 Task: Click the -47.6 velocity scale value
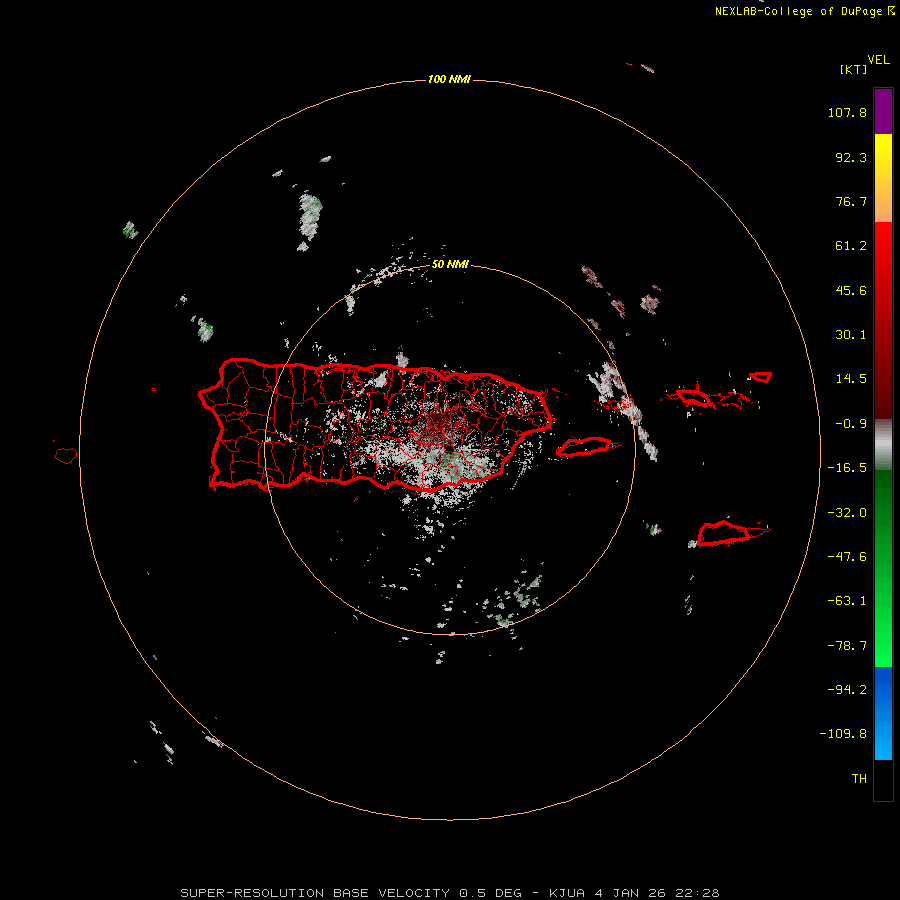pos(847,557)
